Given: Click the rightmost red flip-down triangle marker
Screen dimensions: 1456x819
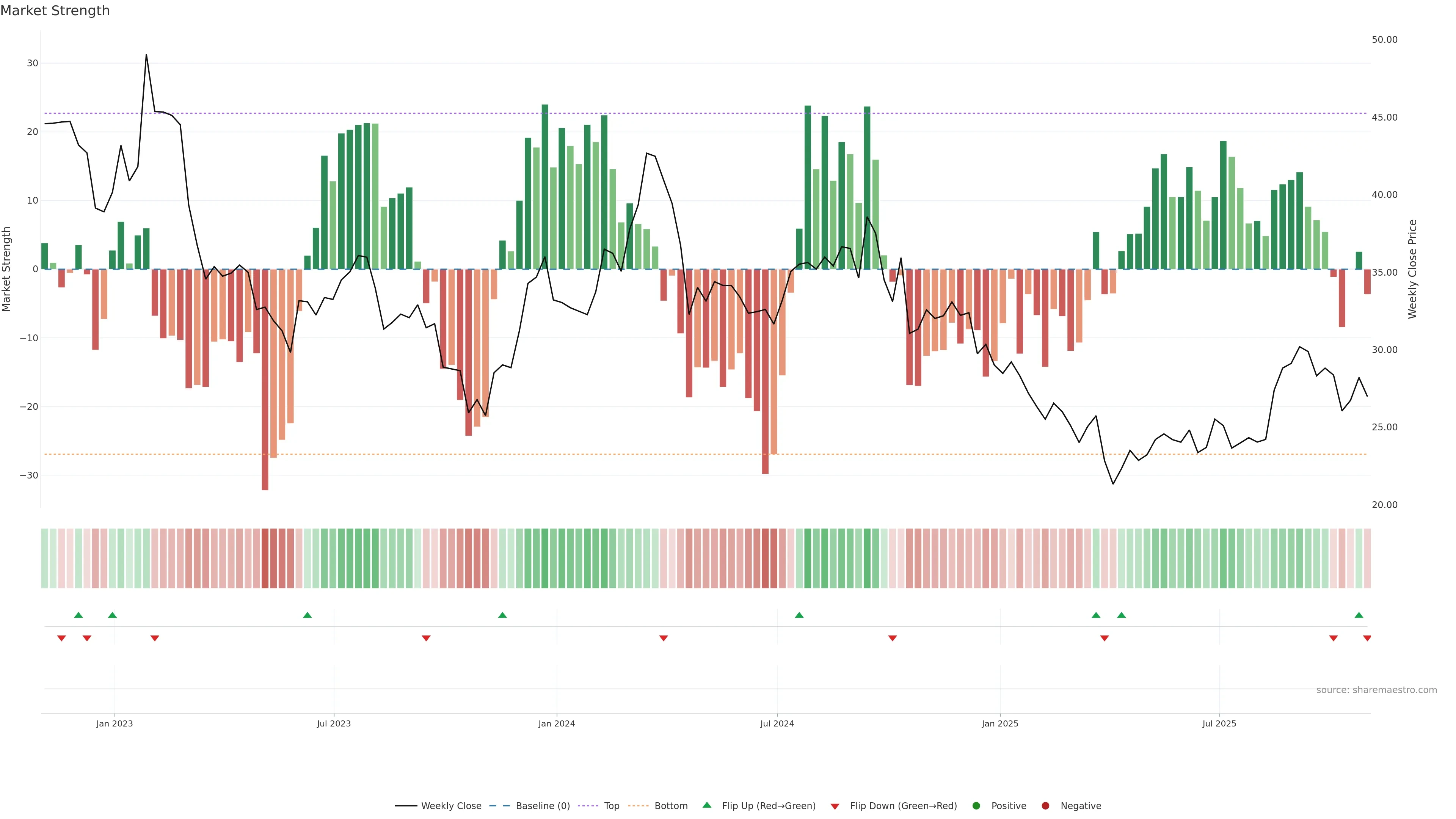Looking at the screenshot, I should coord(1367,638).
